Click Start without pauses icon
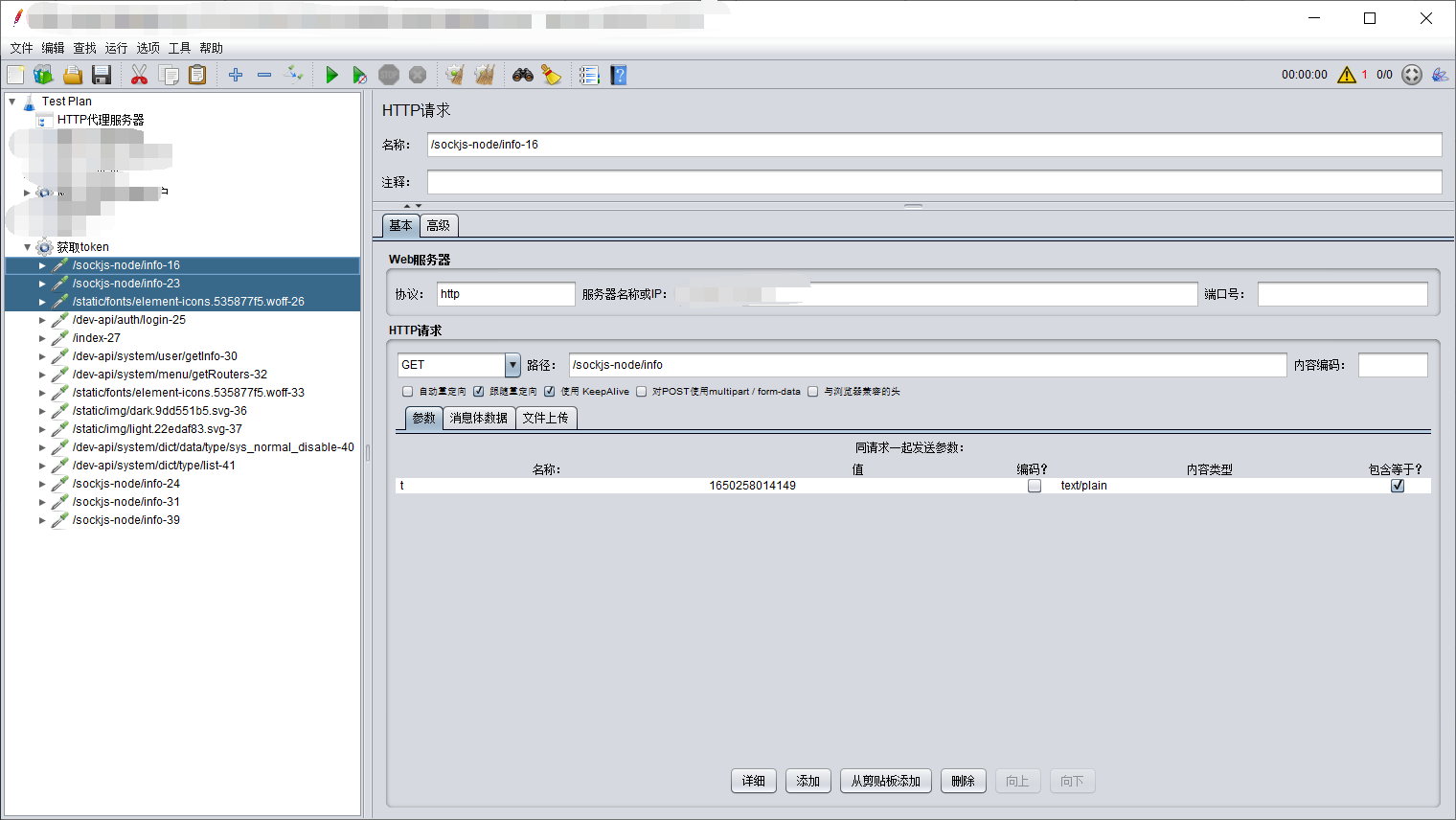Image resolution: width=1456 pixels, height=820 pixels. pyautogui.click(x=359, y=75)
